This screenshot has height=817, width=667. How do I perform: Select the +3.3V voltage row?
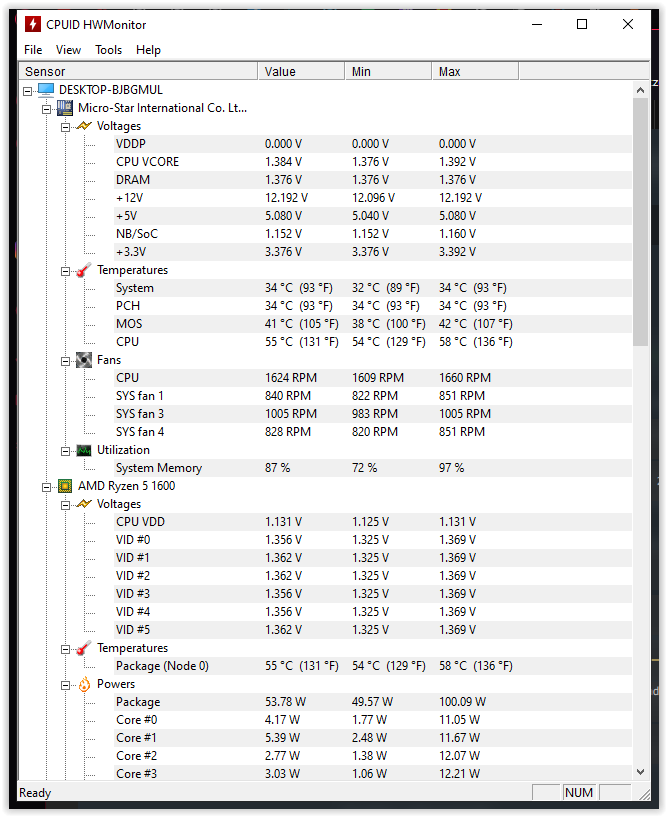click(x=373, y=252)
